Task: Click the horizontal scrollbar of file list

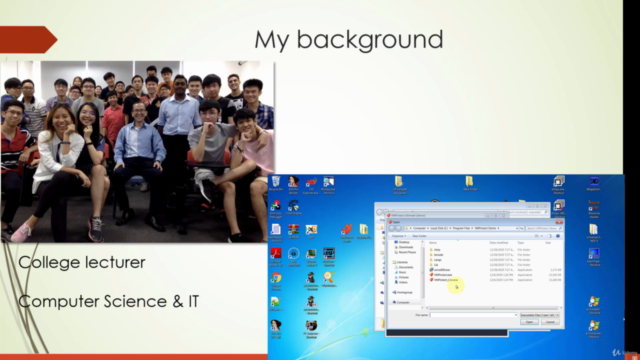Action: (493, 308)
